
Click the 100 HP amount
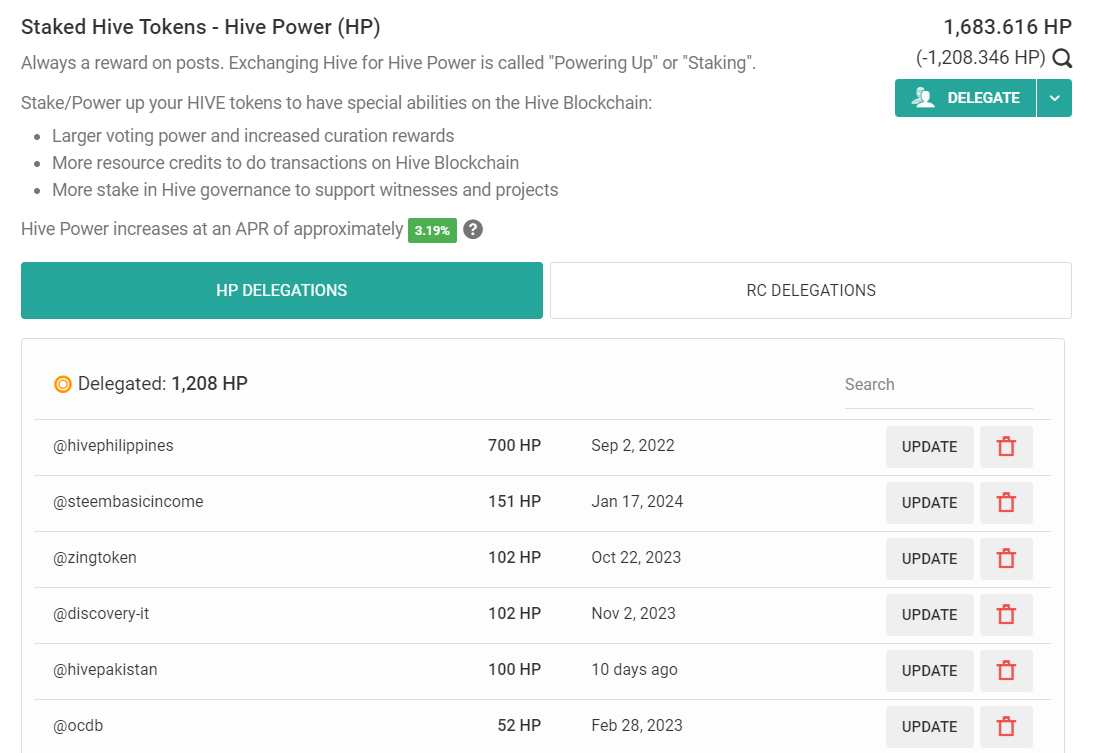click(x=515, y=670)
